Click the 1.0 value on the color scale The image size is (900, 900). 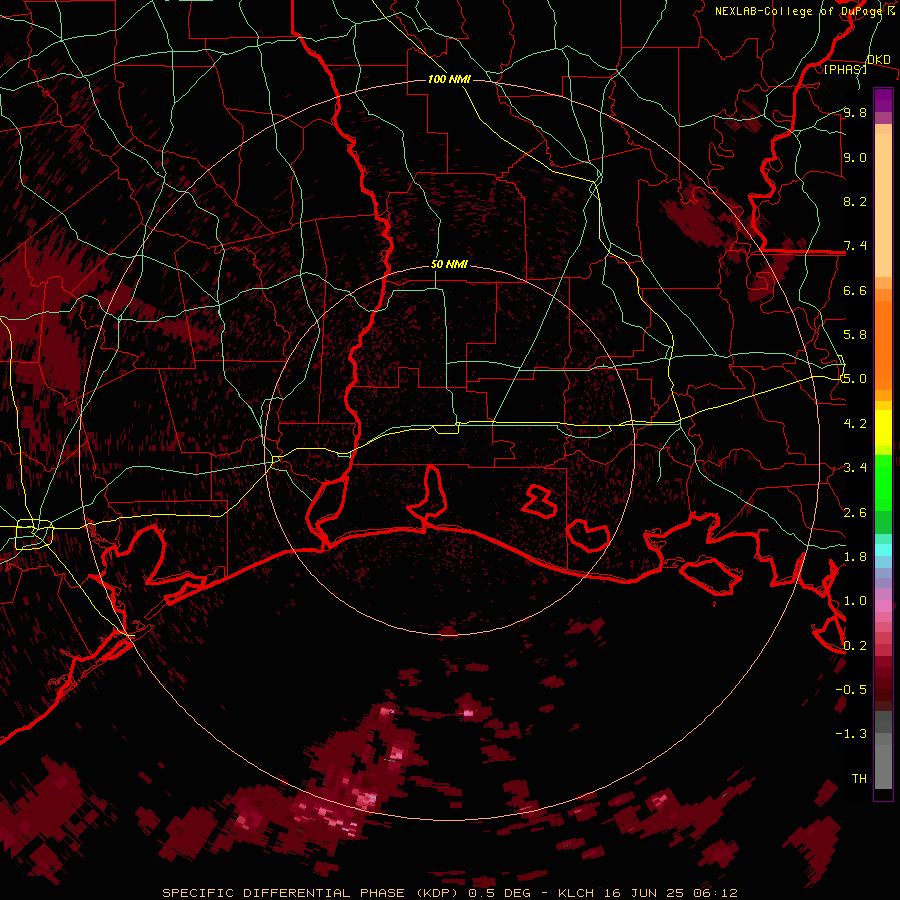point(855,601)
